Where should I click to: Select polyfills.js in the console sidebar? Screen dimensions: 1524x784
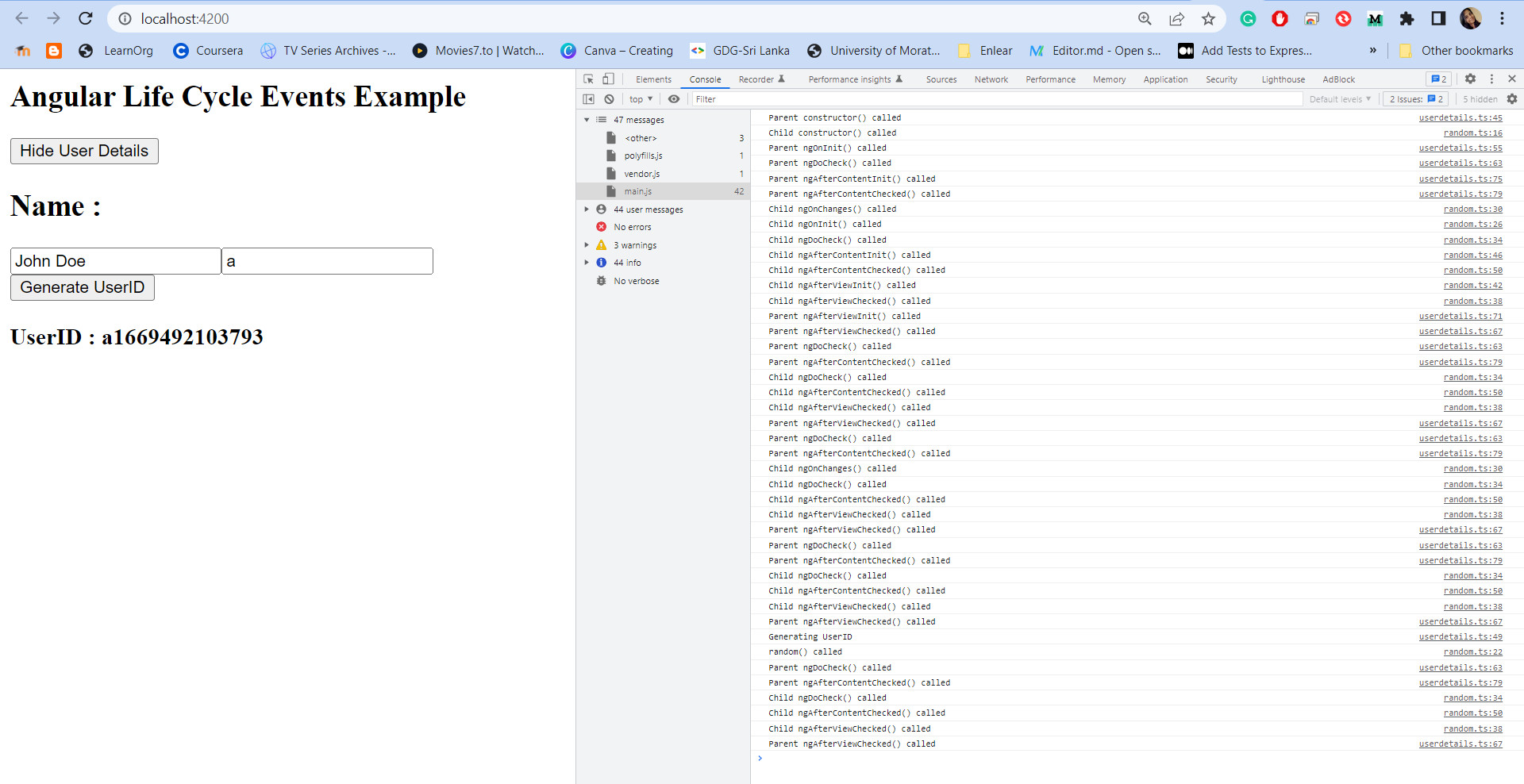click(663, 156)
